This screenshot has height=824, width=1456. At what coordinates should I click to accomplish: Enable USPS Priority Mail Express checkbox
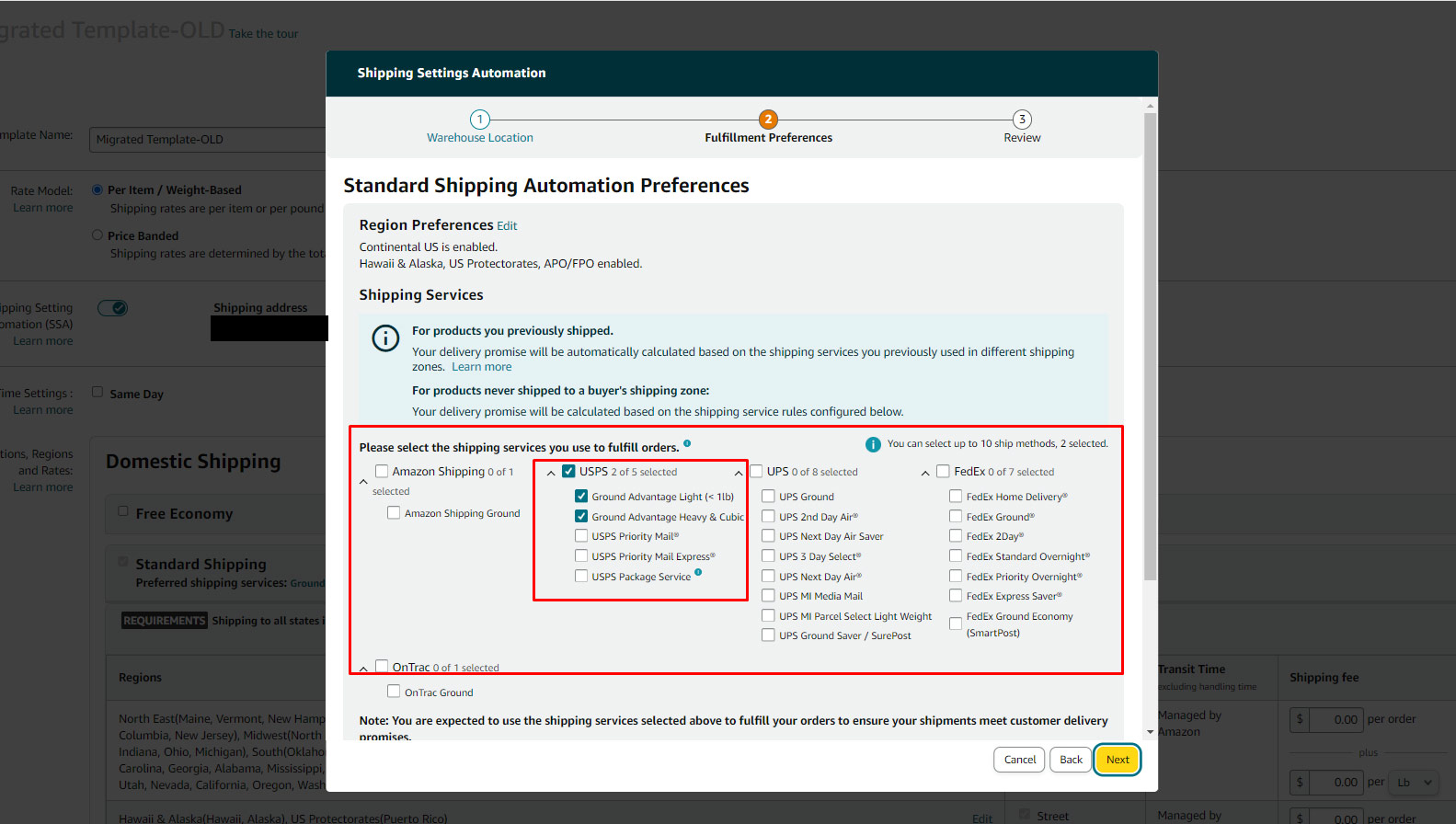click(581, 555)
